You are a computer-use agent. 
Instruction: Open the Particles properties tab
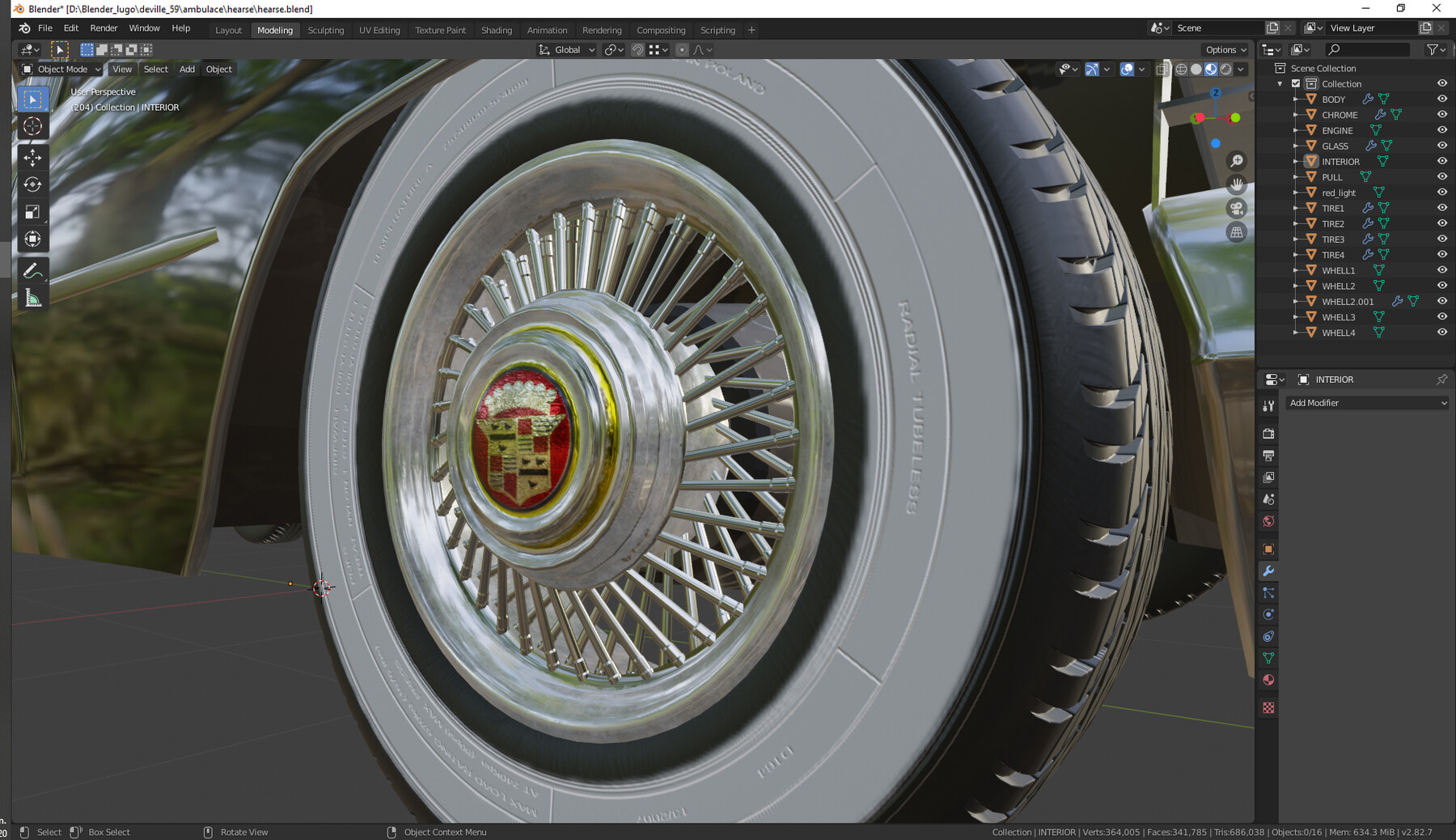[1268, 593]
